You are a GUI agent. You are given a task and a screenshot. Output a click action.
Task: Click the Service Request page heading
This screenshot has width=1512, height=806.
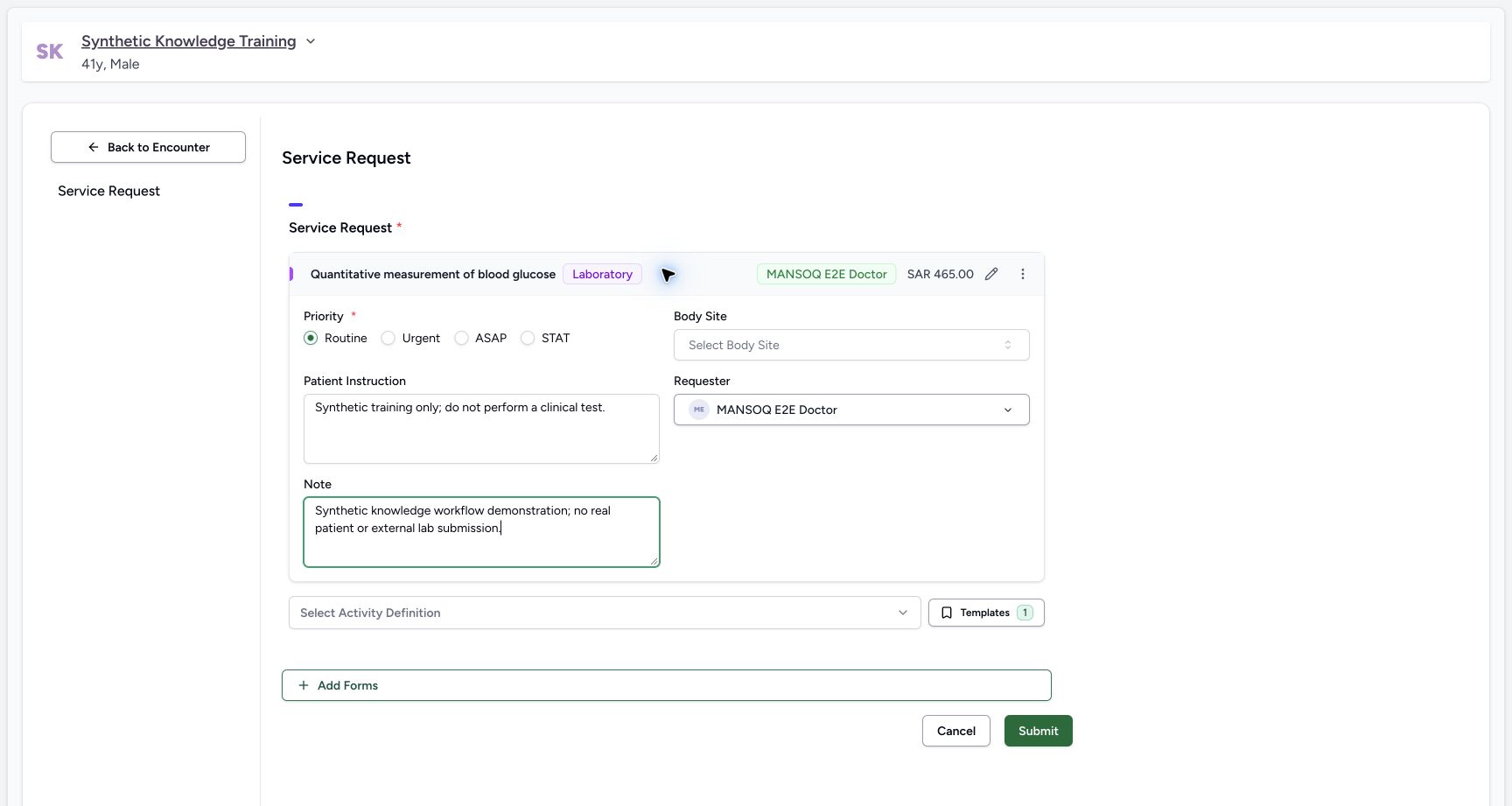click(346, 158)
